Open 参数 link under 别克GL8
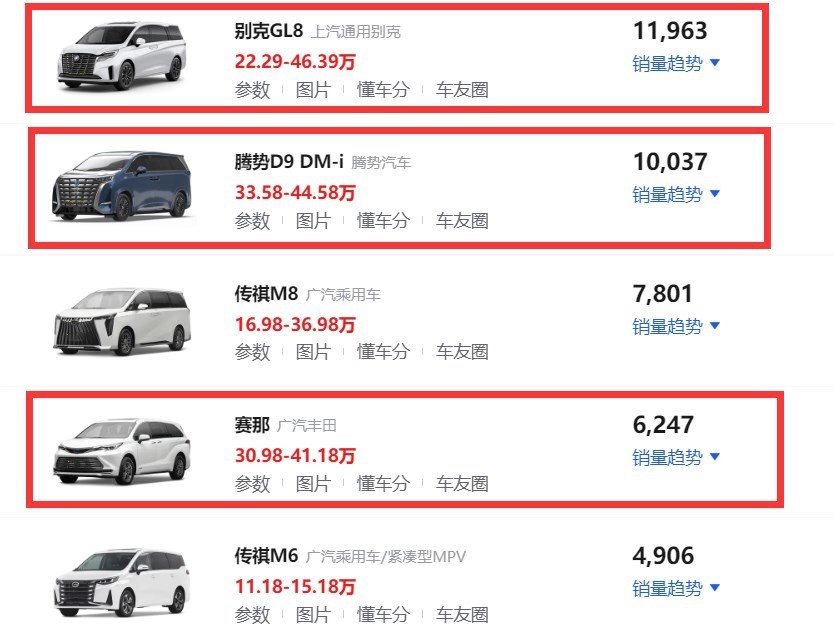The width and height of the screenshot is (834, 639). point(253,90)
